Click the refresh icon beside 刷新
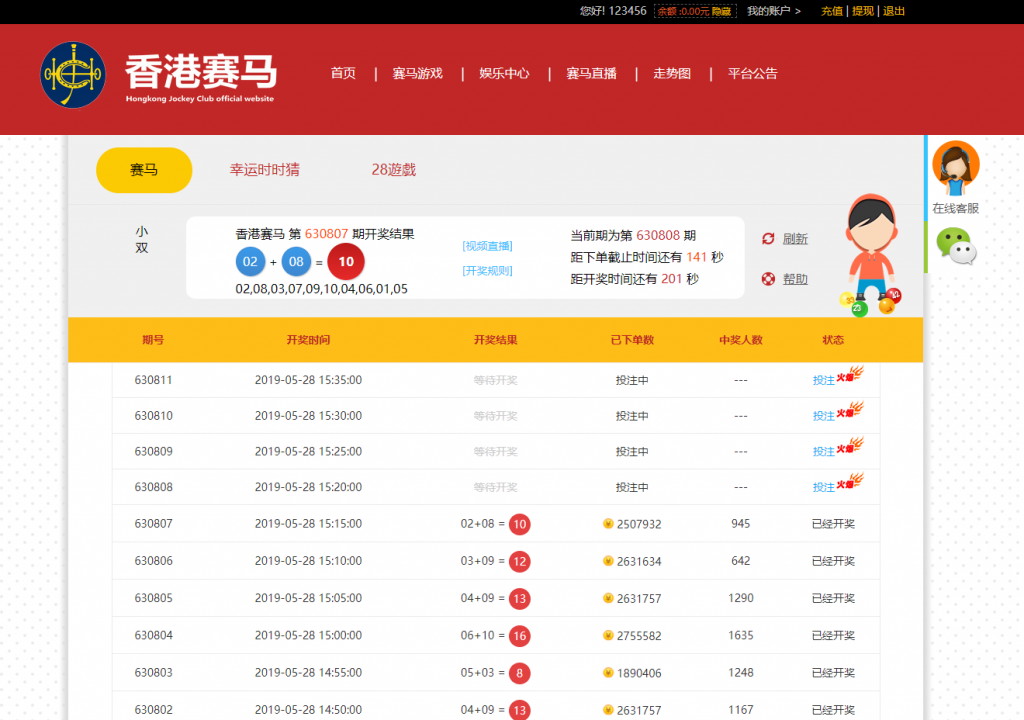The image size is (1024, 720). 768,239
